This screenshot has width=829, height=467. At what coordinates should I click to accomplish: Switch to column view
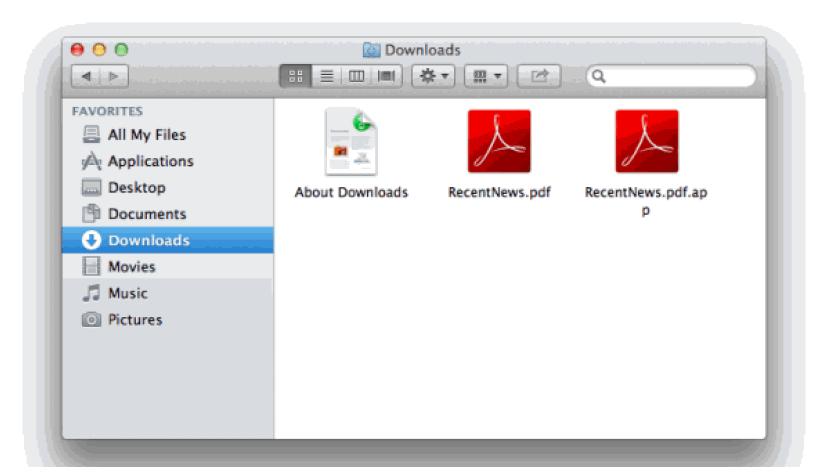pyautogui.click(x=355, y=76)
